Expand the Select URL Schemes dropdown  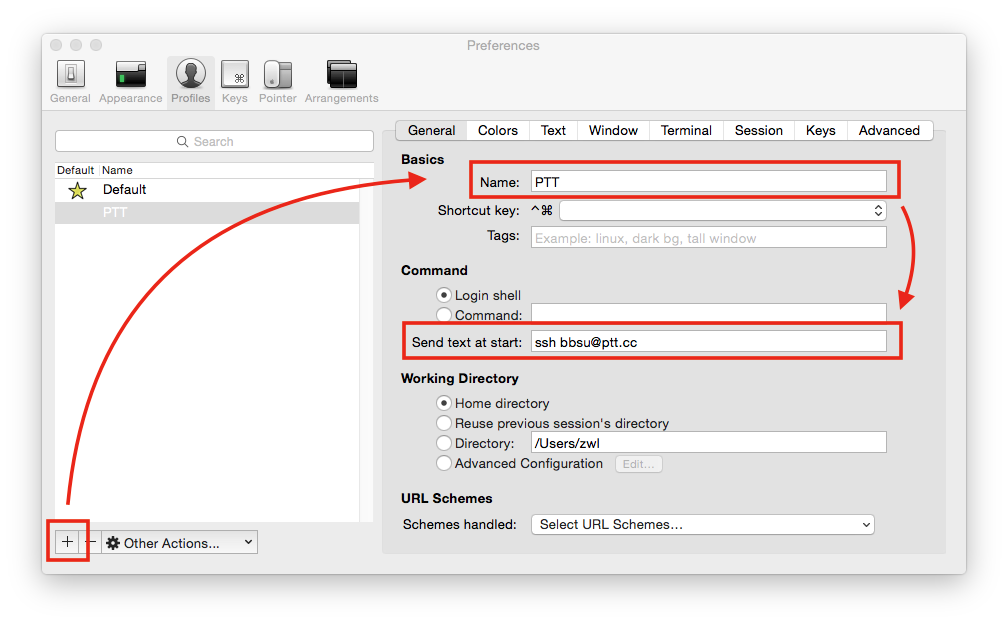[x=702, y=524]
